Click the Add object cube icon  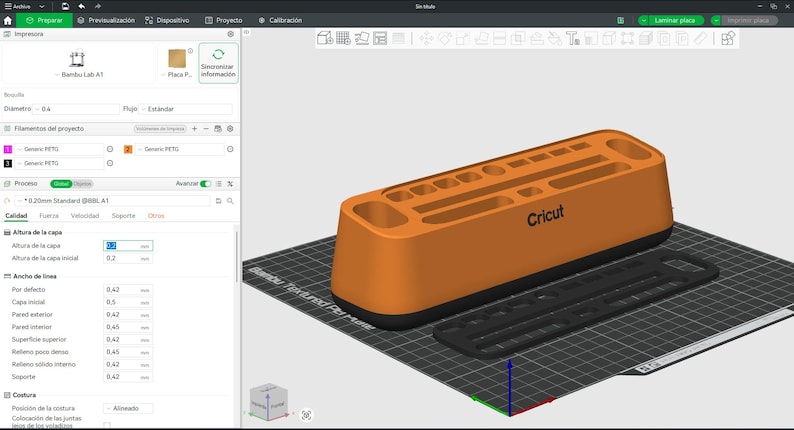325,38
